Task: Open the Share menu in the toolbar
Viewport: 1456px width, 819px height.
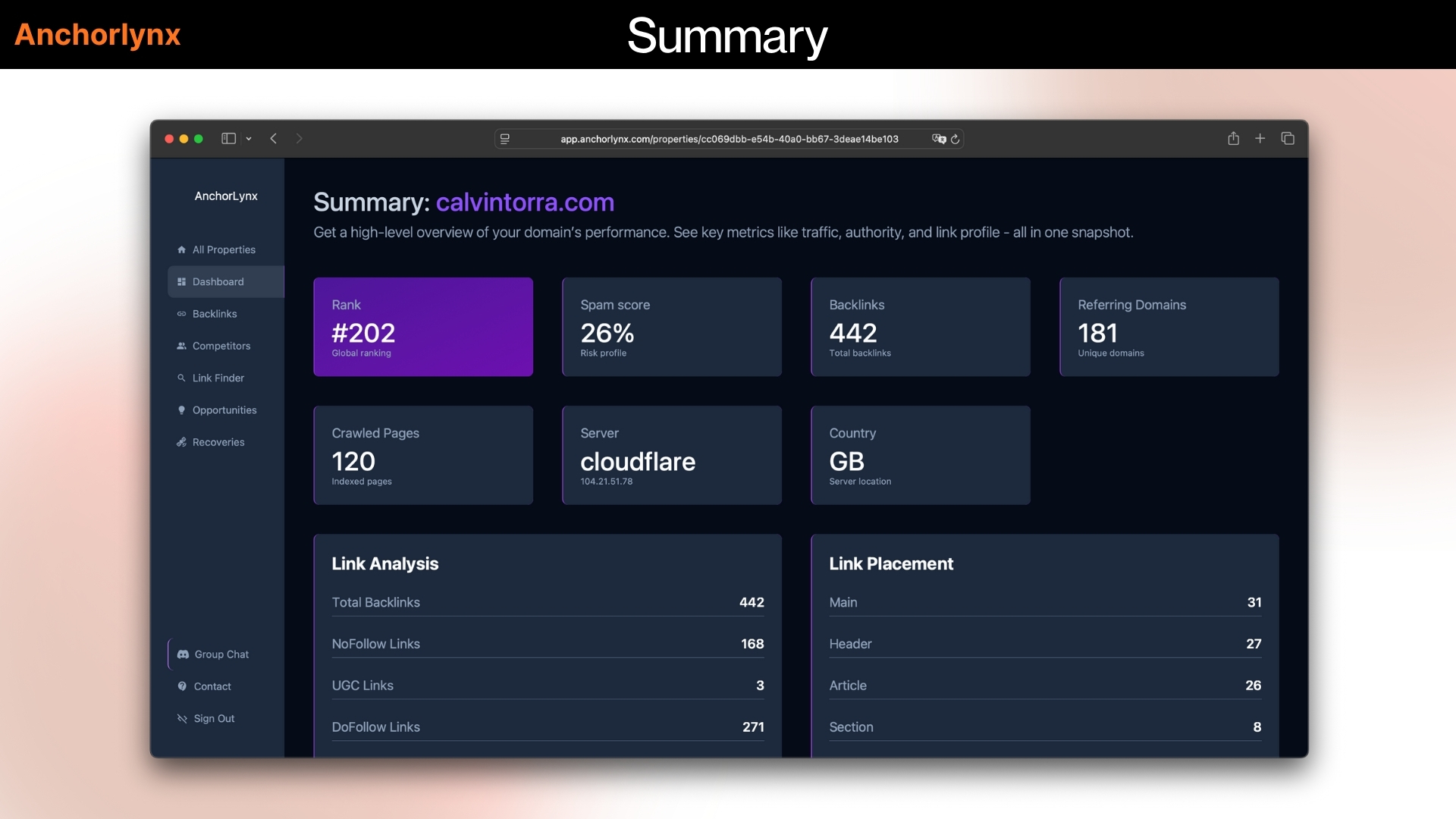Action: tap(1233, 139)
